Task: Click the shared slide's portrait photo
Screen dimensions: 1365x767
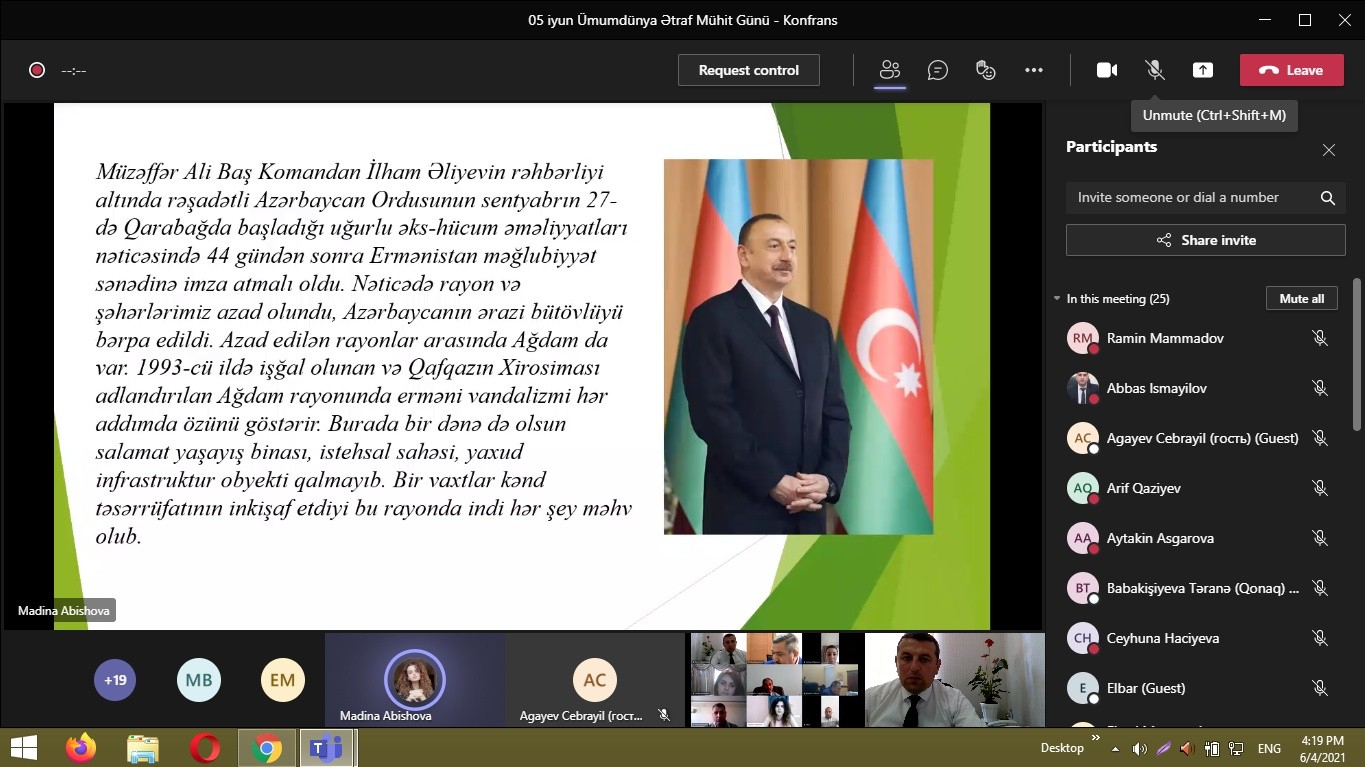Action: pos(798,346)
